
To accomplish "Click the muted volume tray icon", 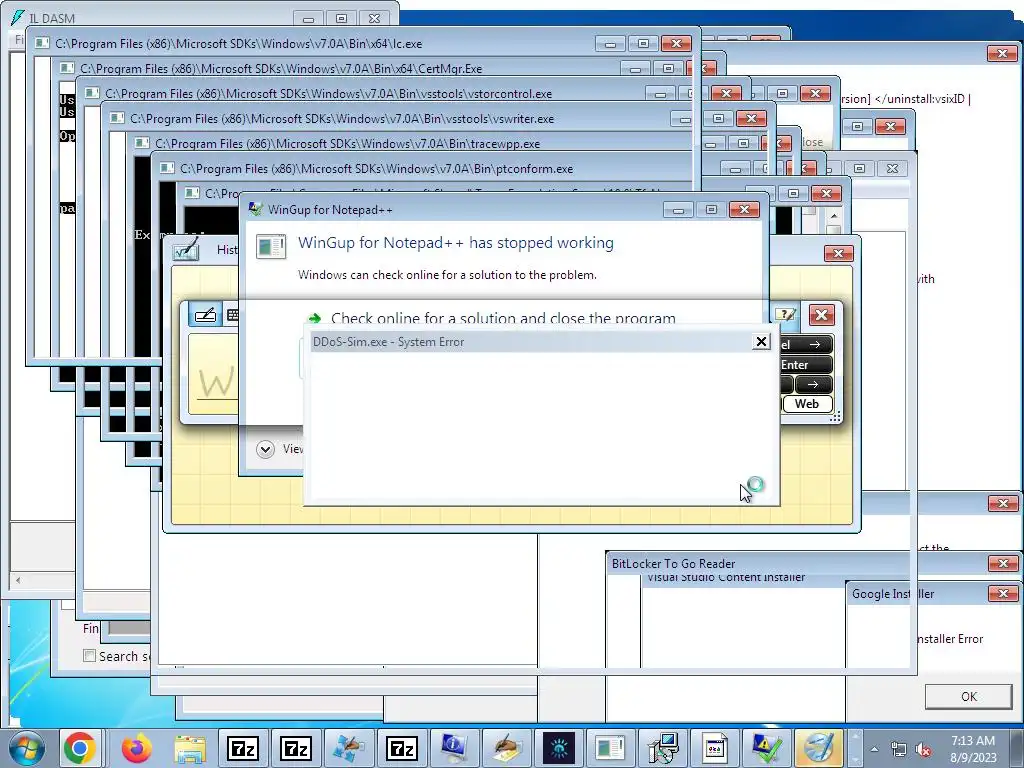I will [x=923, y=749].
